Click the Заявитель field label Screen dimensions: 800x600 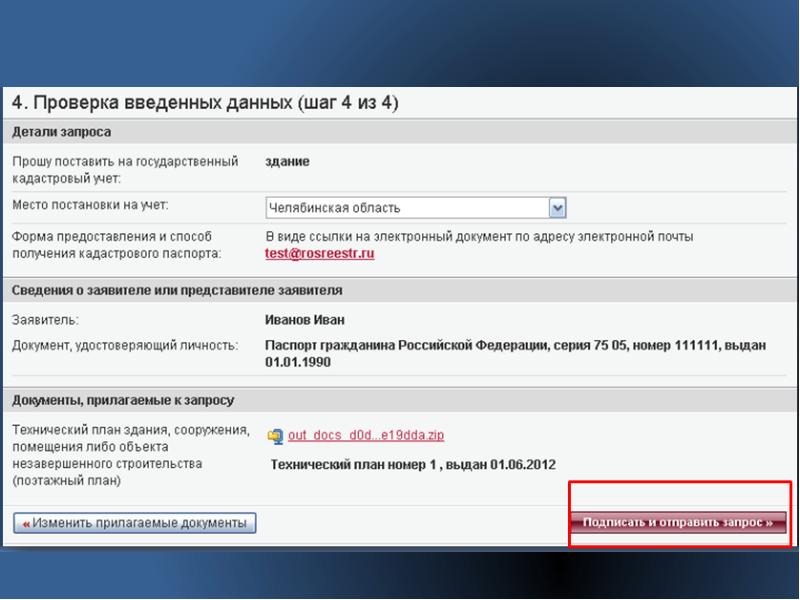(45, 320)
